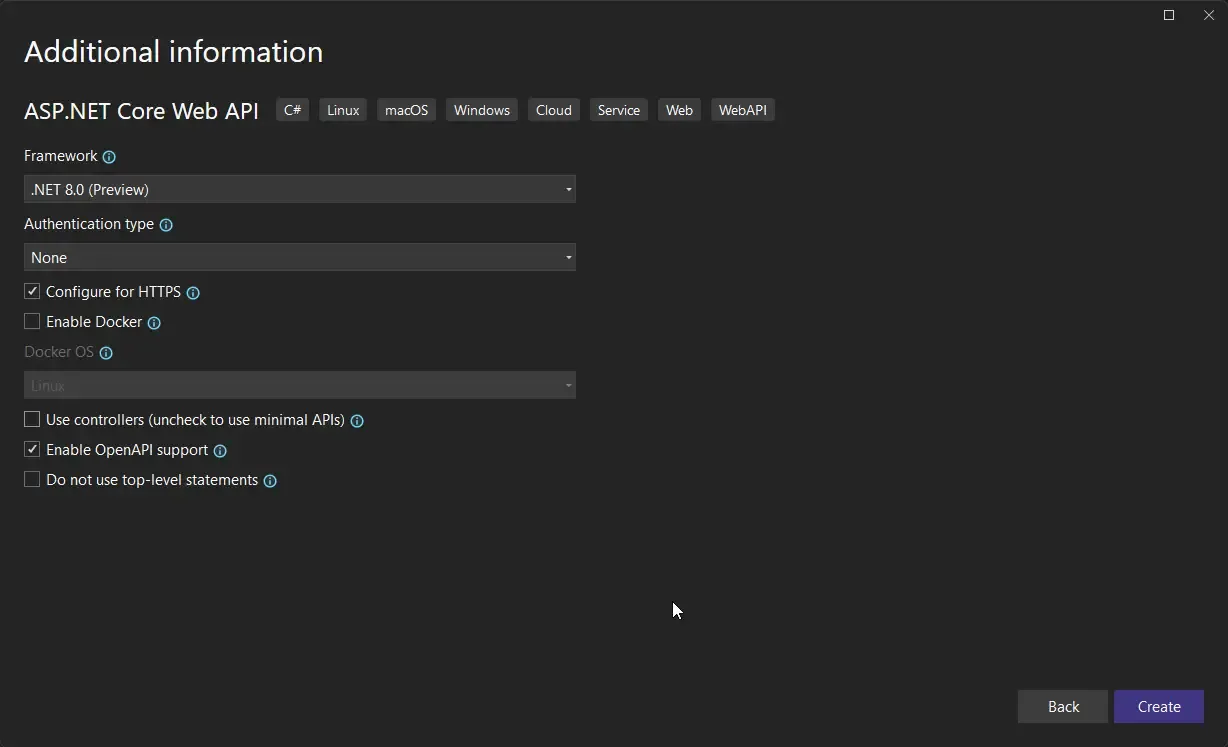The width and height of the screenshot is (1228, 747).
Task: Click the Framework info icon
Action: [x=110, y=157]
